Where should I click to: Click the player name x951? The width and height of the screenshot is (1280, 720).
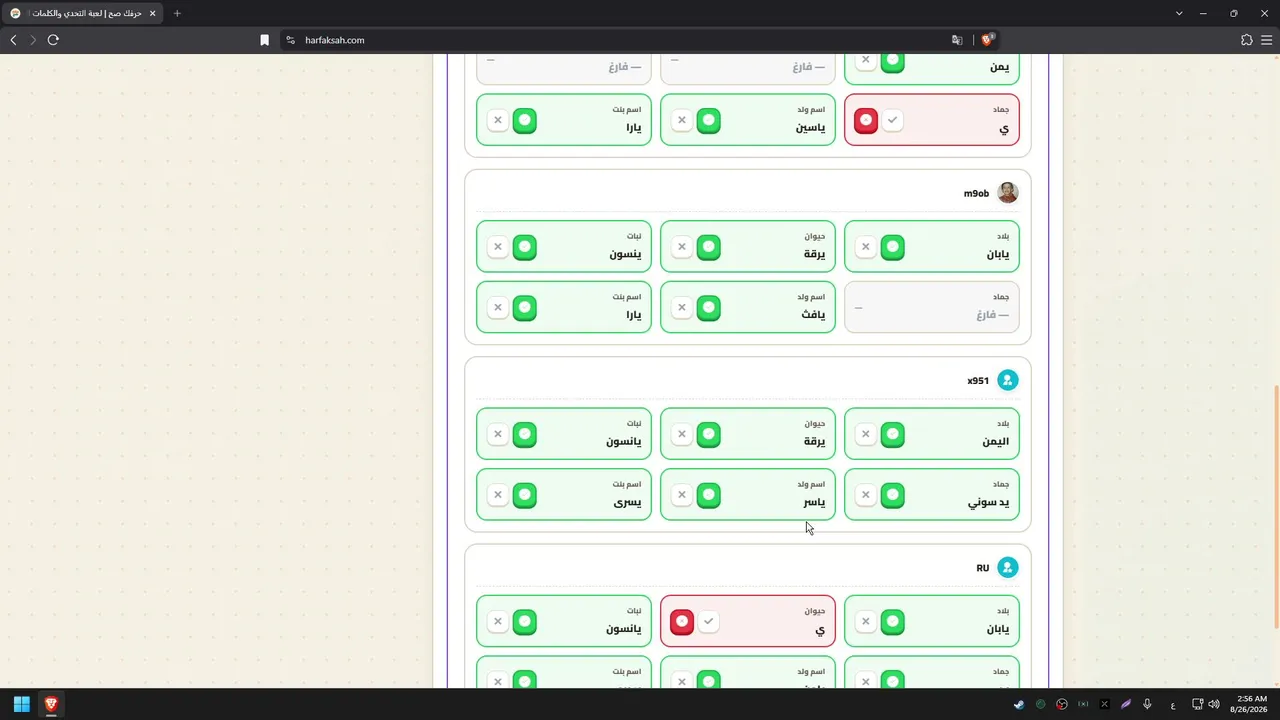(978, 381)
